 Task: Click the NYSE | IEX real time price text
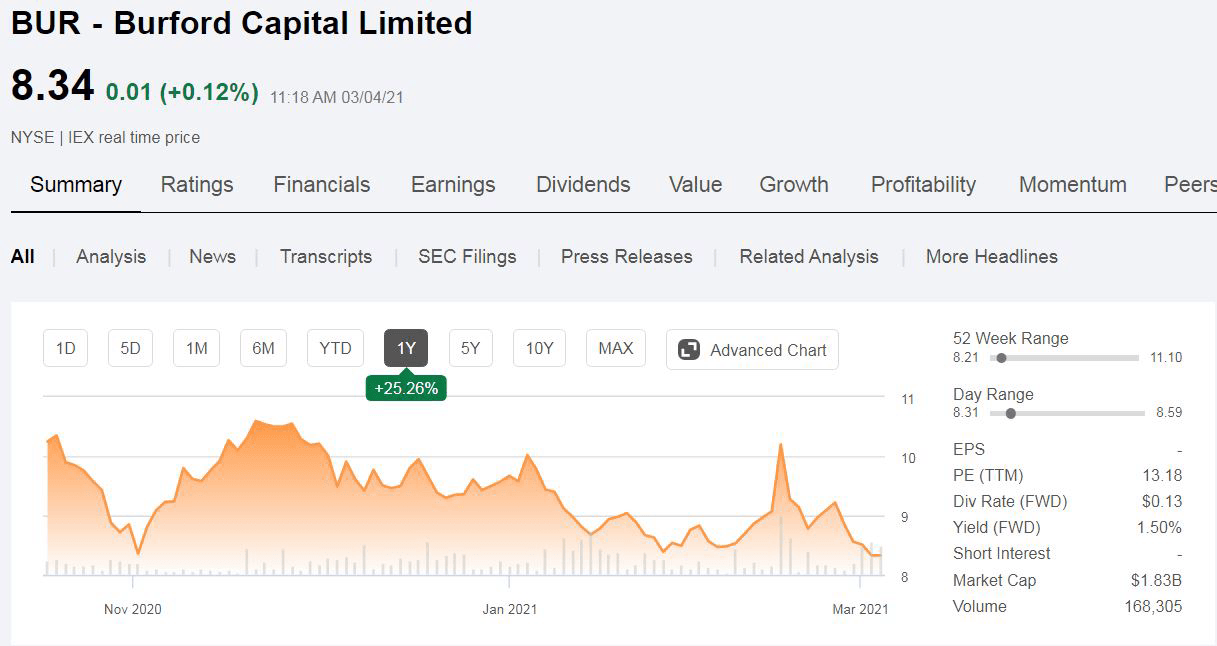(x=106, y=138)
